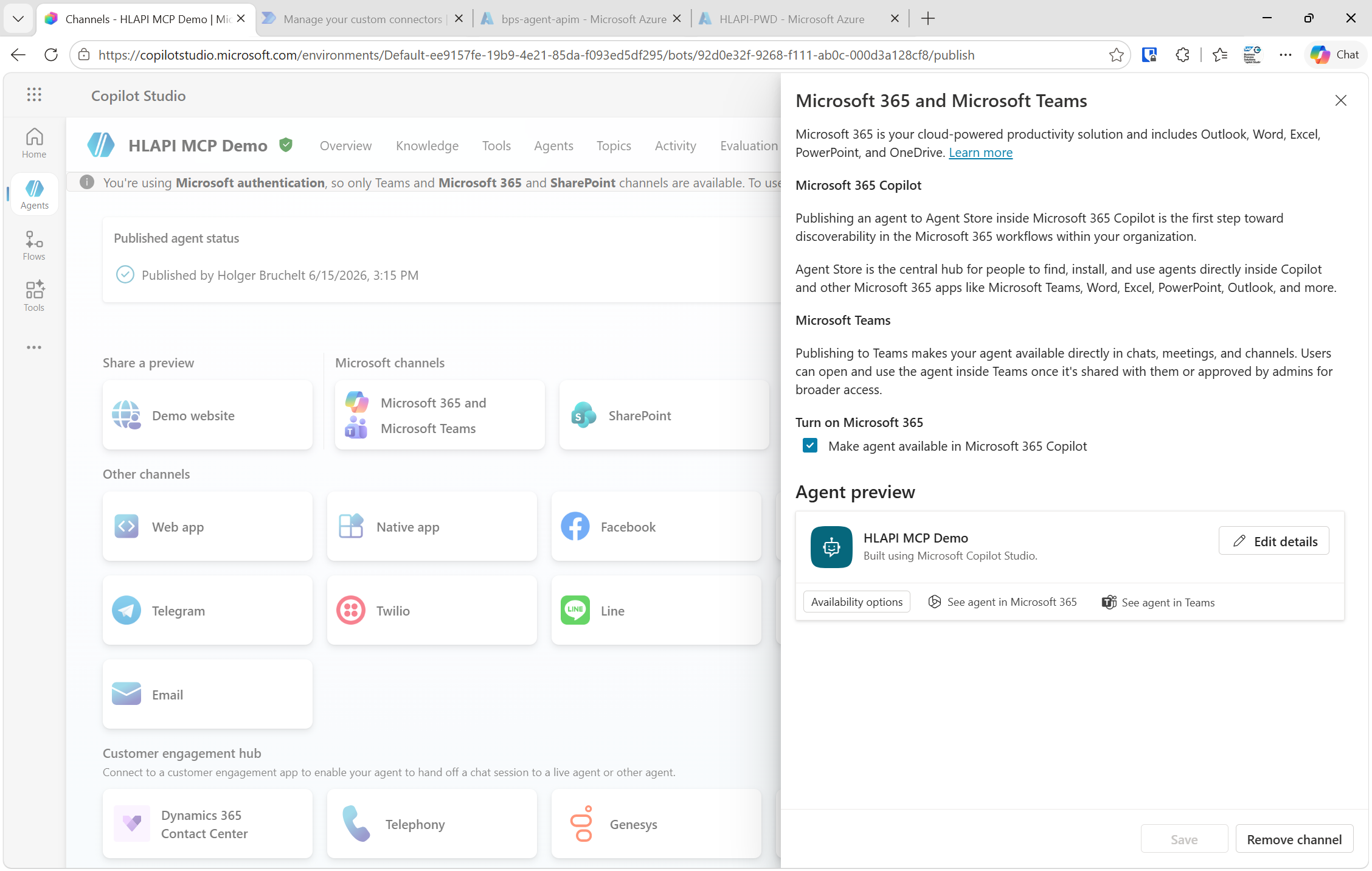Switch to the Activity tab
1372x871 pixels.
point(675,146)
